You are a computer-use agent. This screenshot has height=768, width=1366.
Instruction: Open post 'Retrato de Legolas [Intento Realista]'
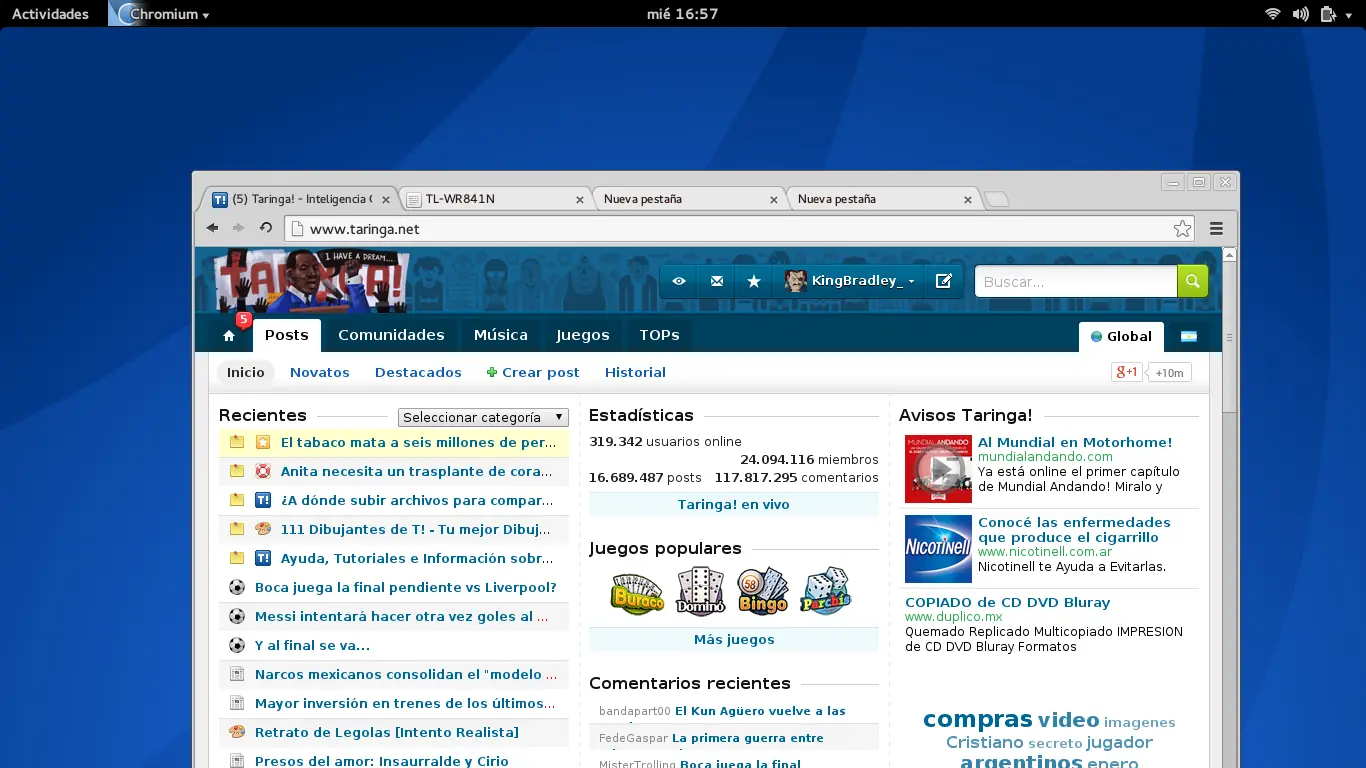coord(387,732)
